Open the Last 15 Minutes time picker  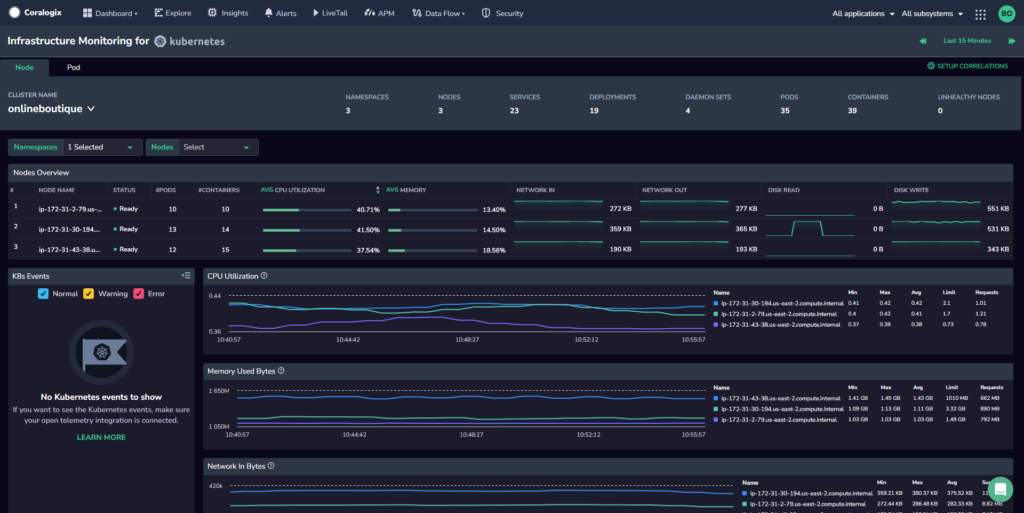point(967,41)
